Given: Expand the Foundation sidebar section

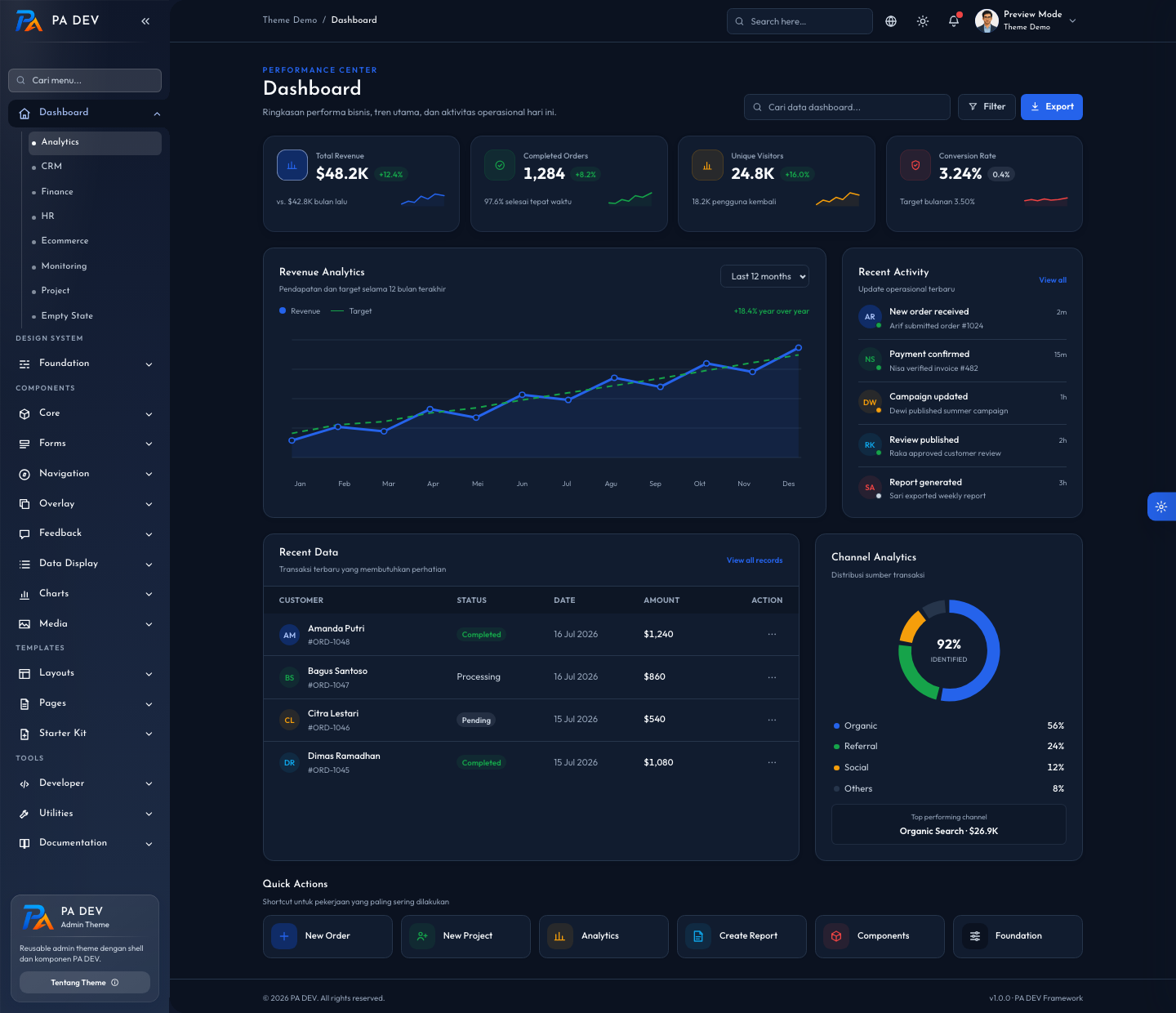Looking at the screenshot, I should click(x=85, y=364).
